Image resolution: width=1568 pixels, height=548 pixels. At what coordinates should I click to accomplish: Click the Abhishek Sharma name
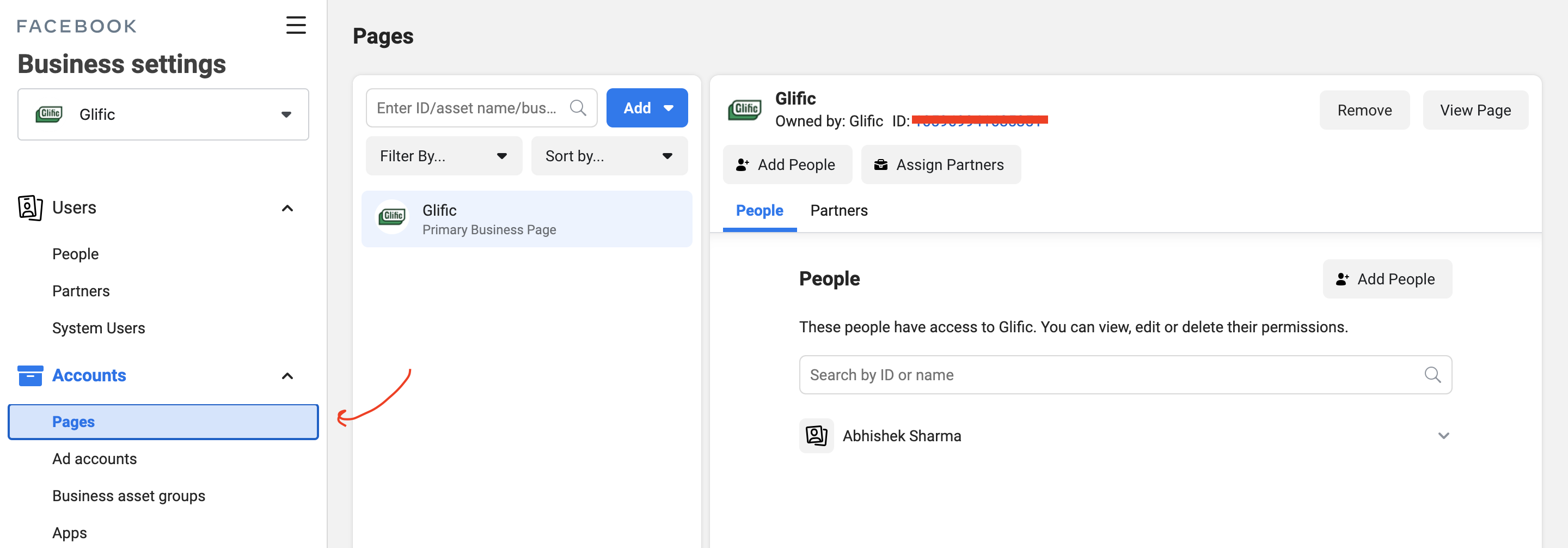[902, 436]
